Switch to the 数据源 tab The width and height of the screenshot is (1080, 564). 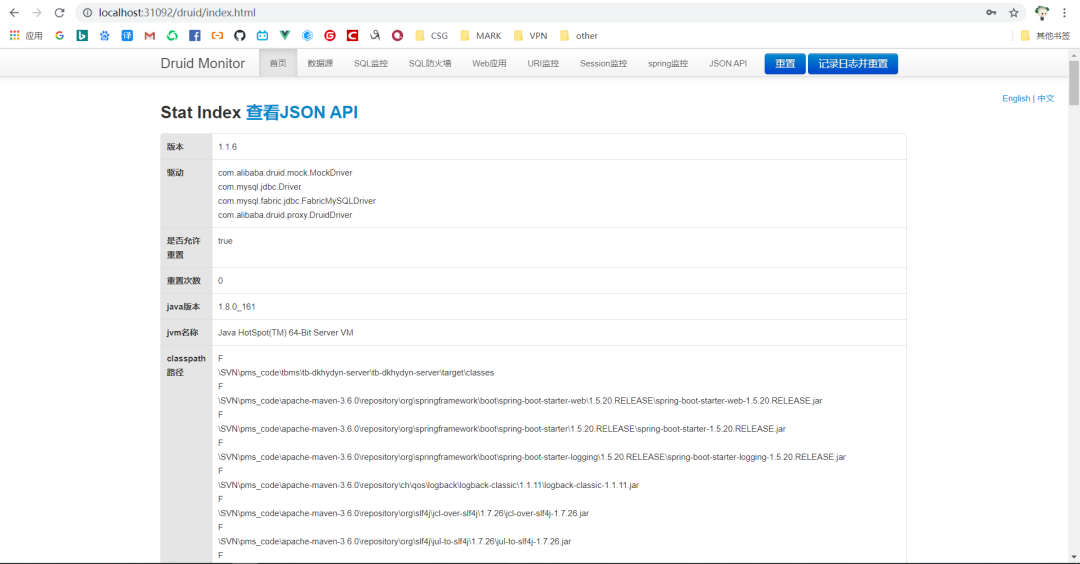[320, 63]
